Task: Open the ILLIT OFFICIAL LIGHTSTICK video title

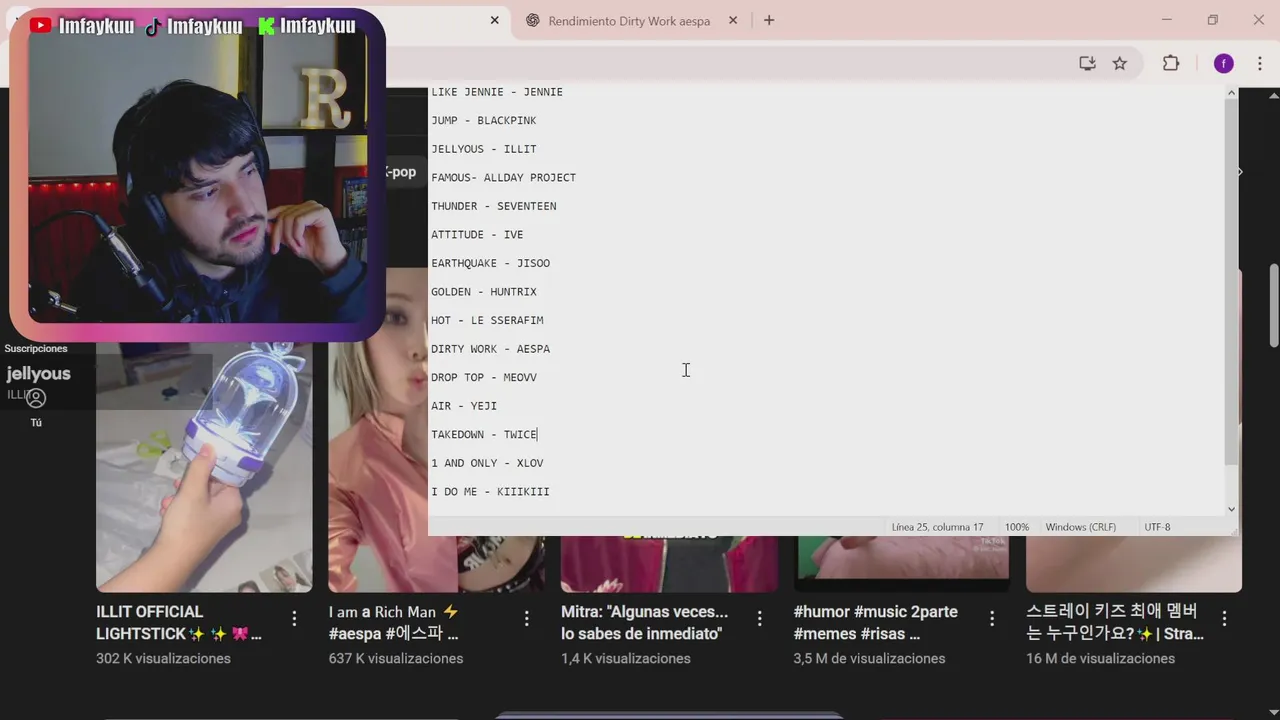Action: pyautogui.click(x=179, y=622)
